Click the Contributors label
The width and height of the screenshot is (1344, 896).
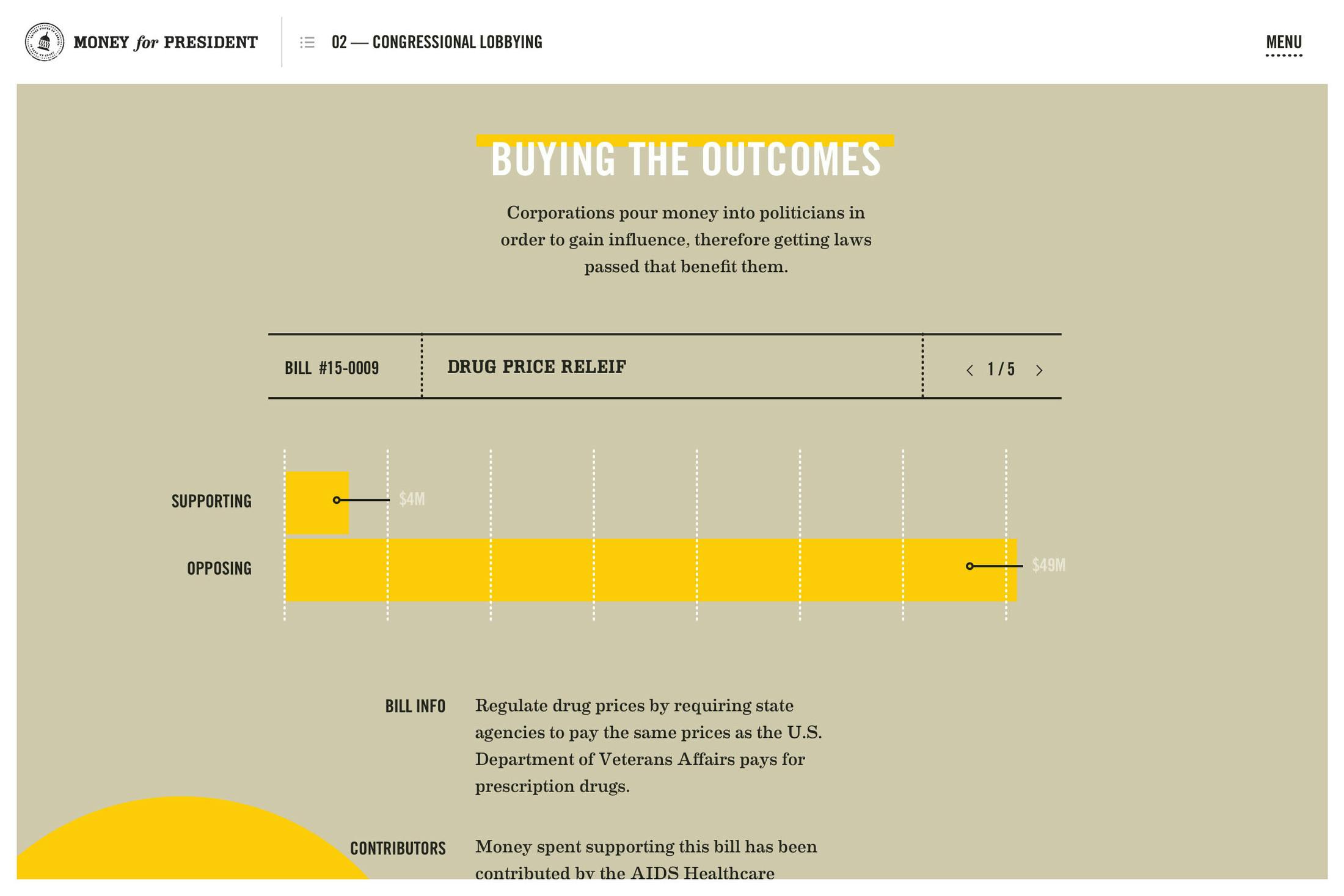pos(398,848)
